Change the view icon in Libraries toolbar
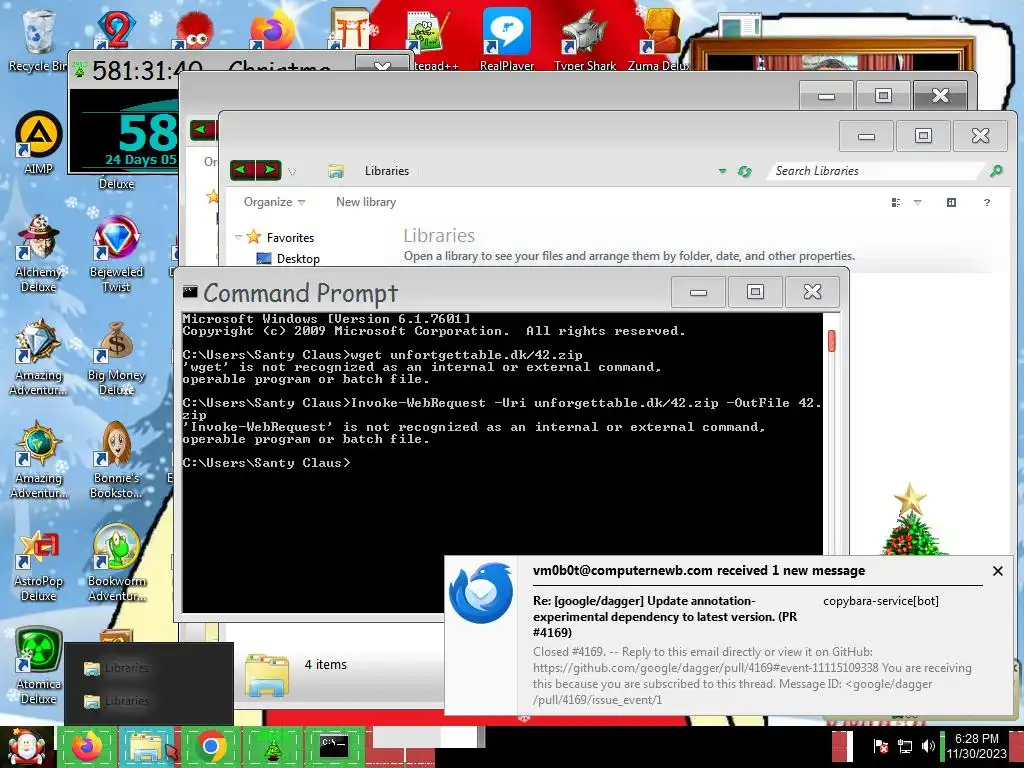 click(896, 202)
